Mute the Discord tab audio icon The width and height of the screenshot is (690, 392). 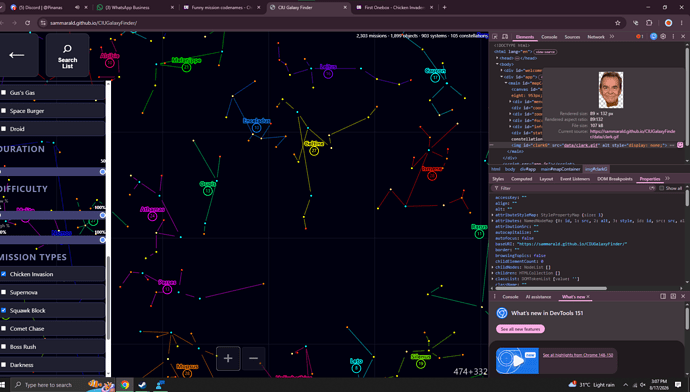point(77,7)
